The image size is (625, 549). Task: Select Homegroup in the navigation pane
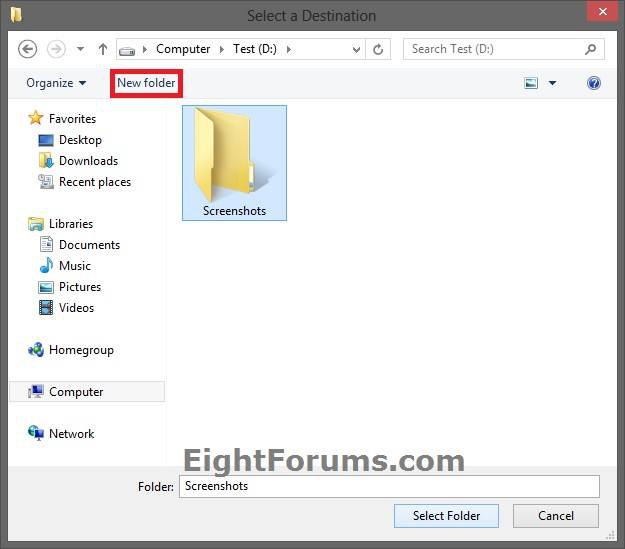(x=81, y=350)
